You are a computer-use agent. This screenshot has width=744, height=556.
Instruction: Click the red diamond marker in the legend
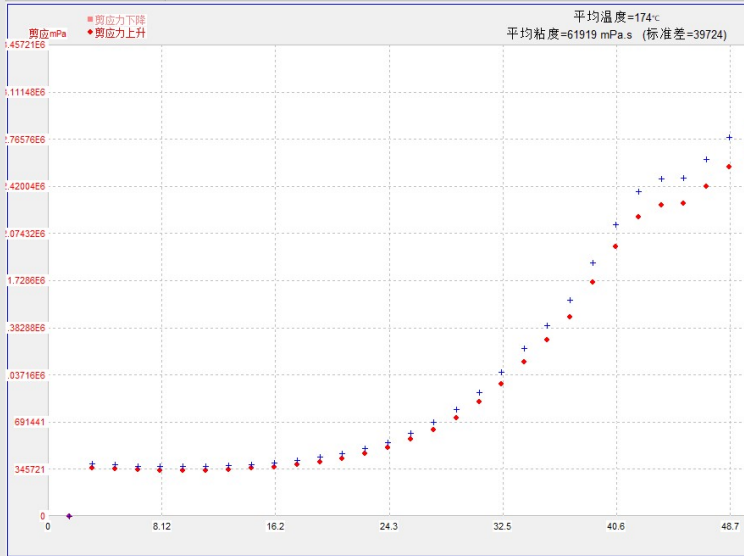click(x=90, y=33)
